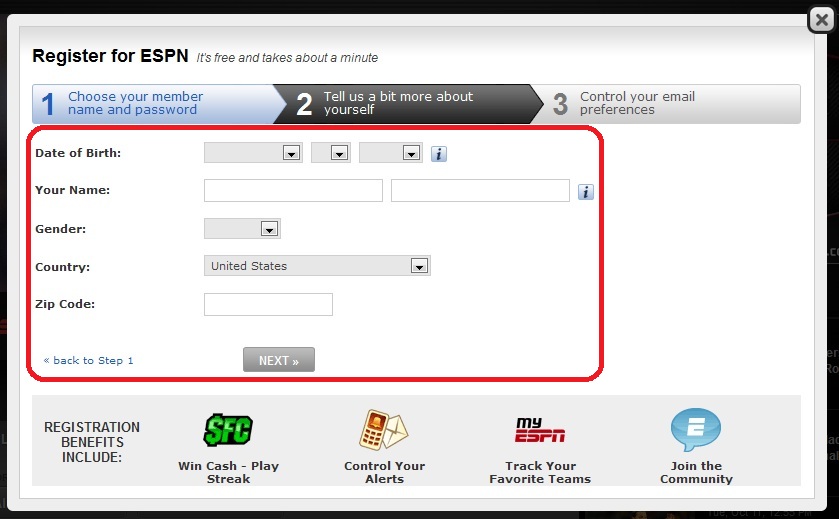Click the Join the Community speech bubble icon

[x=696, y=430]
